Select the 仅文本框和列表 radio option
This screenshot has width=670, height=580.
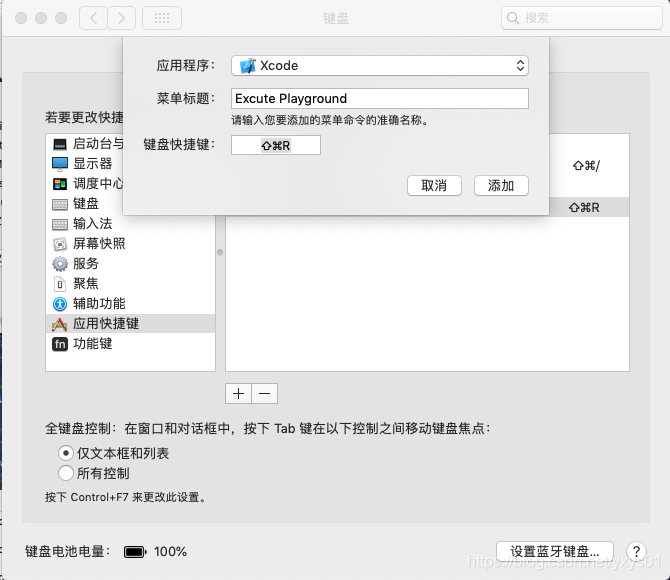tap(65, 453)
